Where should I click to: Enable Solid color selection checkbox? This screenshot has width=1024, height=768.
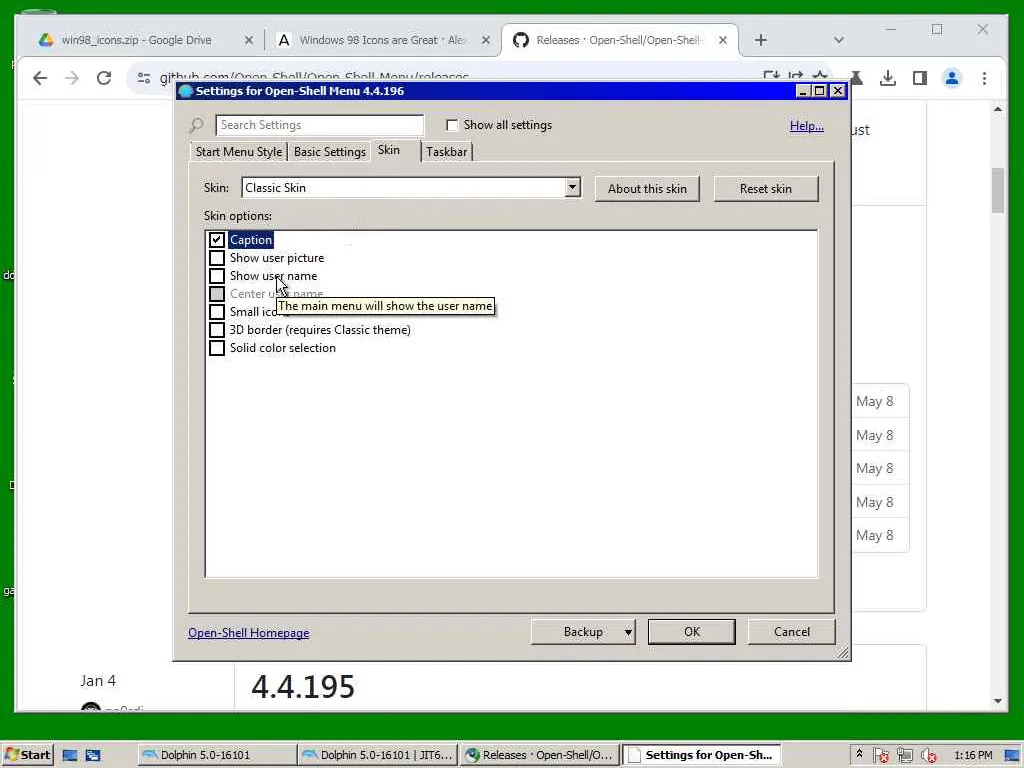click(x=217, y=348)
